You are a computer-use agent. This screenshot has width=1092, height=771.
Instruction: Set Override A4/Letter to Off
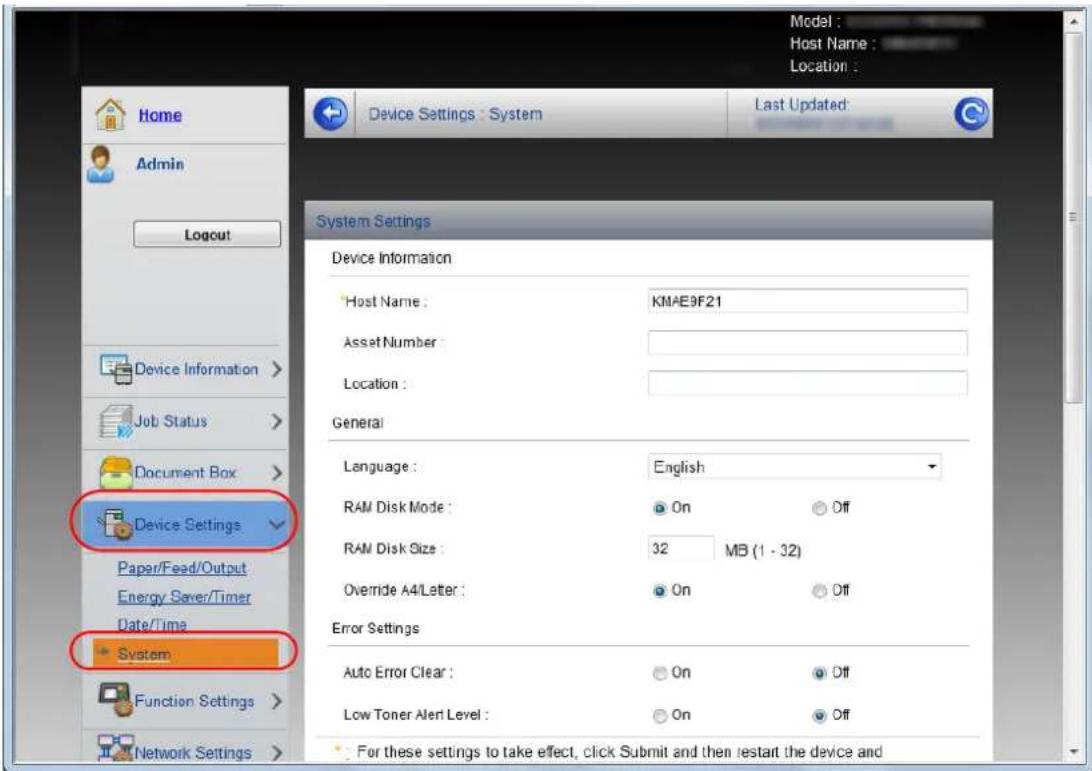click(x=820, y=591)
